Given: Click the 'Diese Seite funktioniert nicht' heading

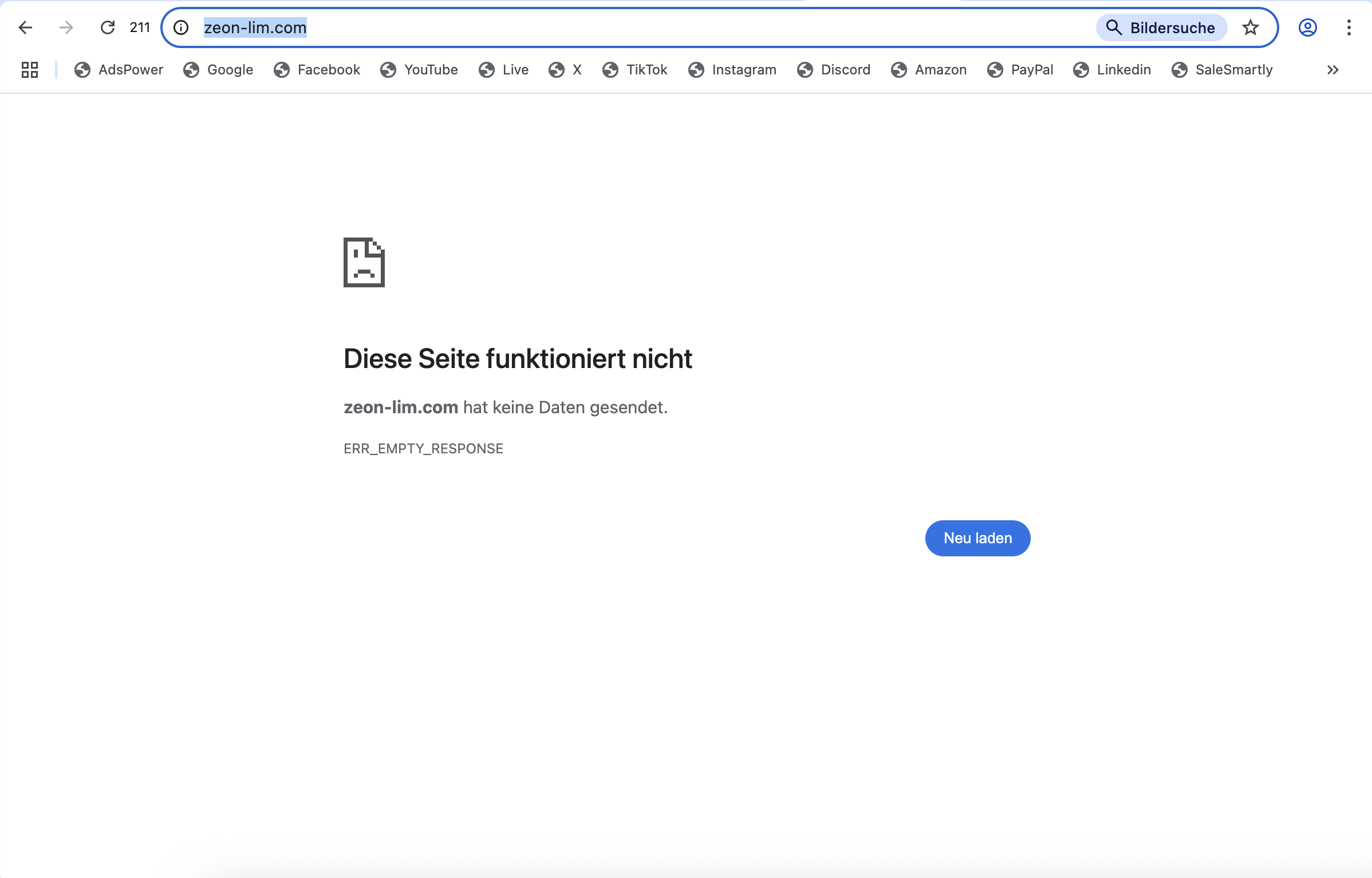Looking at the screenshot, I should tap(518, 359).
